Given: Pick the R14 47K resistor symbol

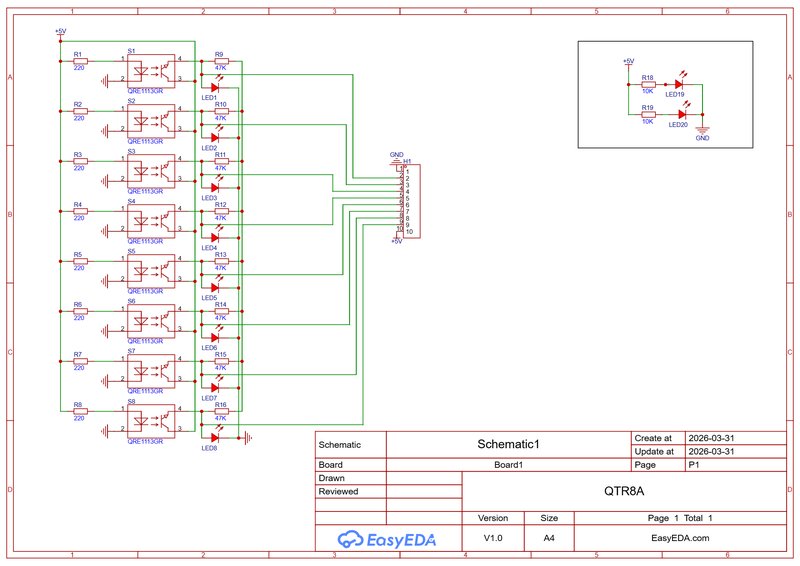Looking at the screenshot, I should click(x=221, y=311).
